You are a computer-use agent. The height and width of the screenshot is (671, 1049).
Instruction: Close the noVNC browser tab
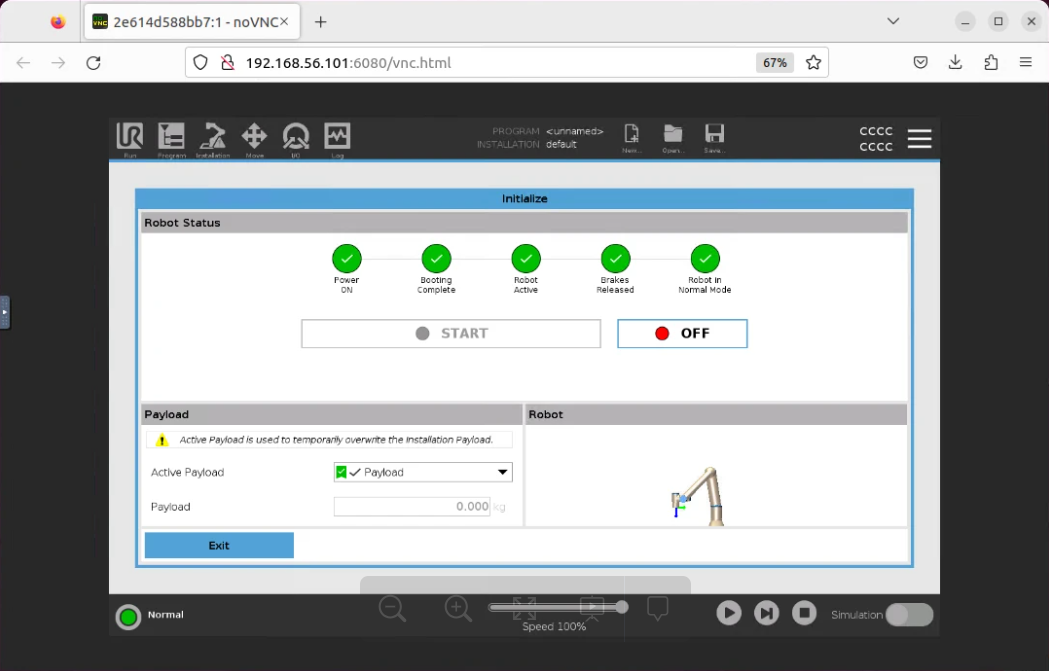pos(284,22)
